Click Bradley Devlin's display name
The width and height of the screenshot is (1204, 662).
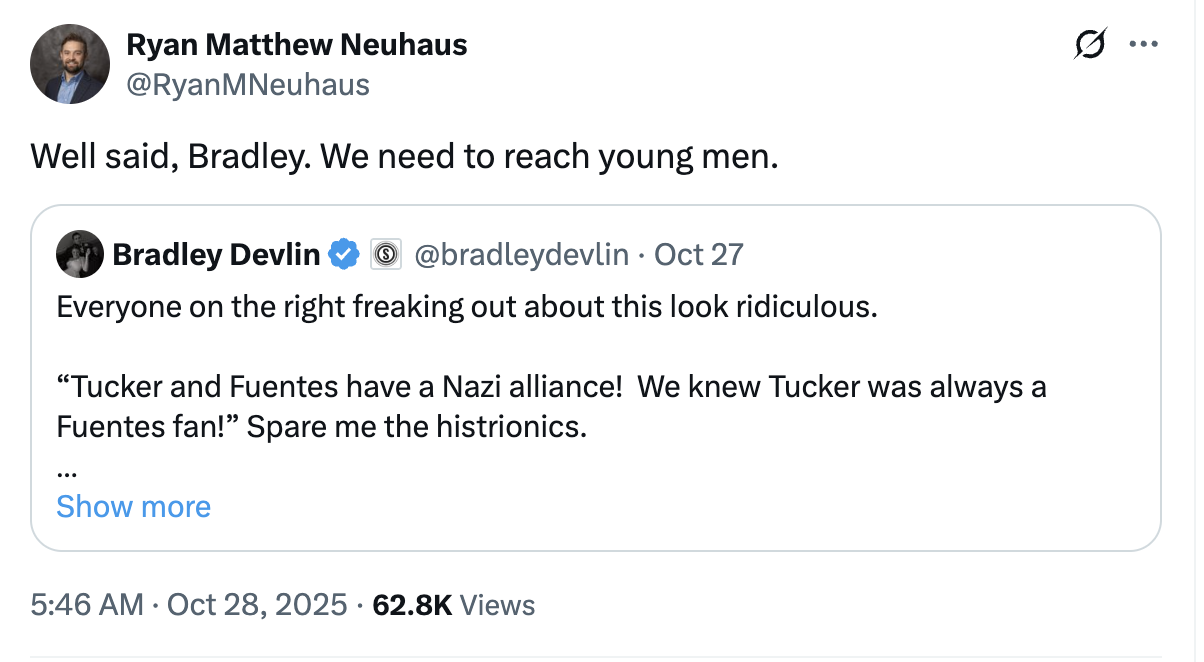tap(214, 254)
